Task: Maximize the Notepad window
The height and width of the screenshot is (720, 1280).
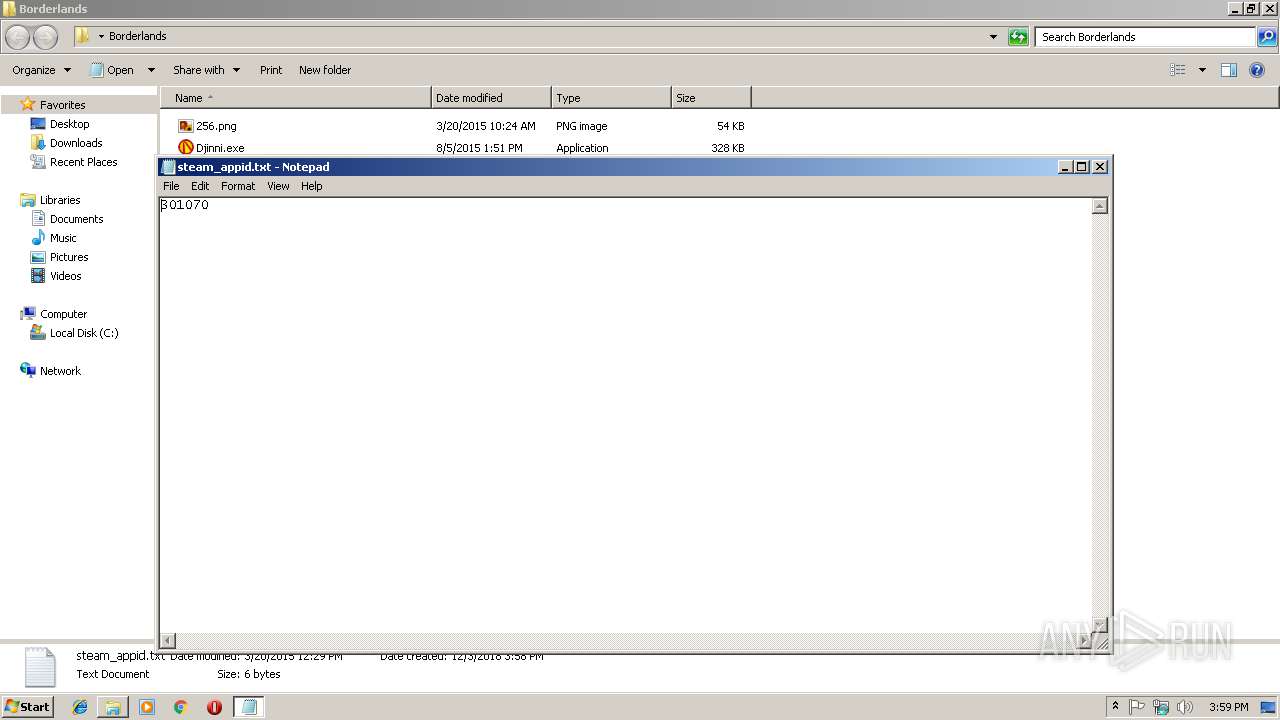Action: (x=1082, y=167)
